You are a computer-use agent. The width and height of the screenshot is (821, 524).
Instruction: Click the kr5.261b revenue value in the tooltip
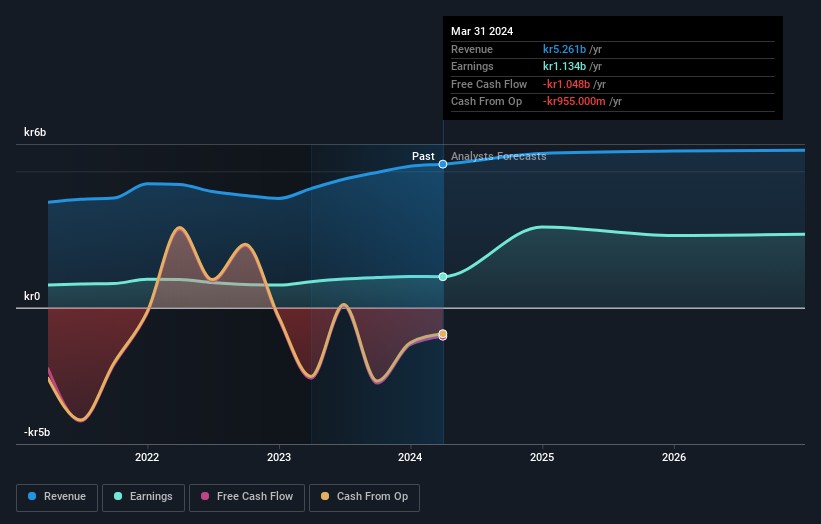tap(564, 49)
